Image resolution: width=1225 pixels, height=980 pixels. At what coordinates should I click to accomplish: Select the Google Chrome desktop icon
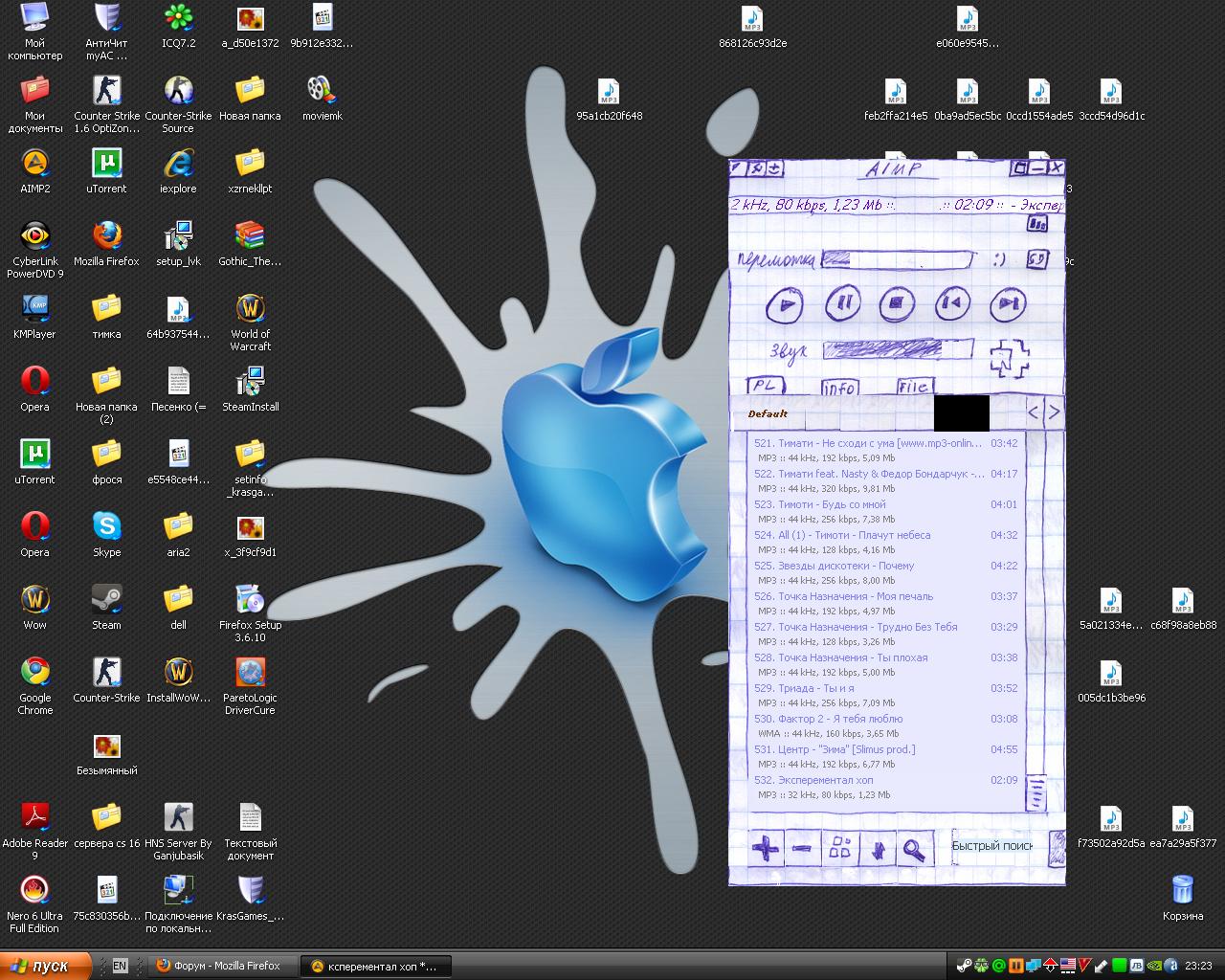point(34,686)
